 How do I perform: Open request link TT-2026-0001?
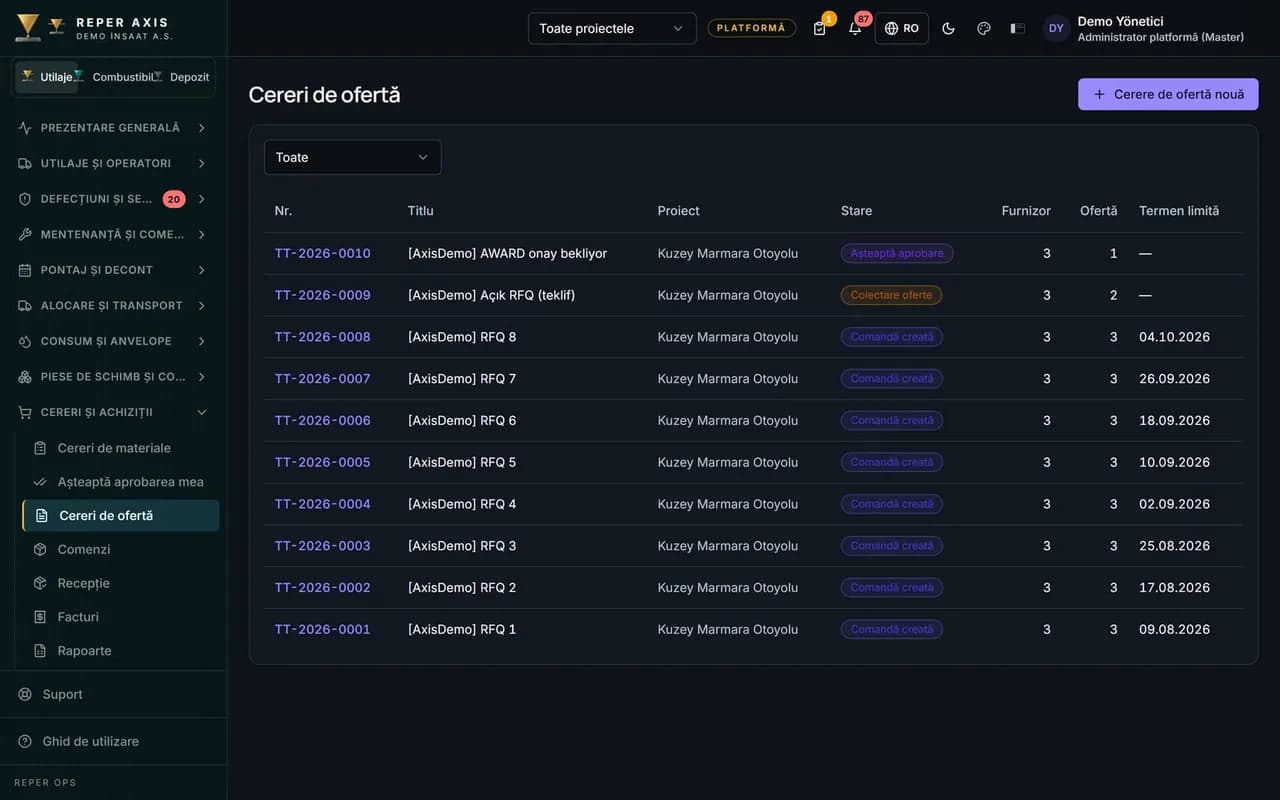[x=323, y=629]
